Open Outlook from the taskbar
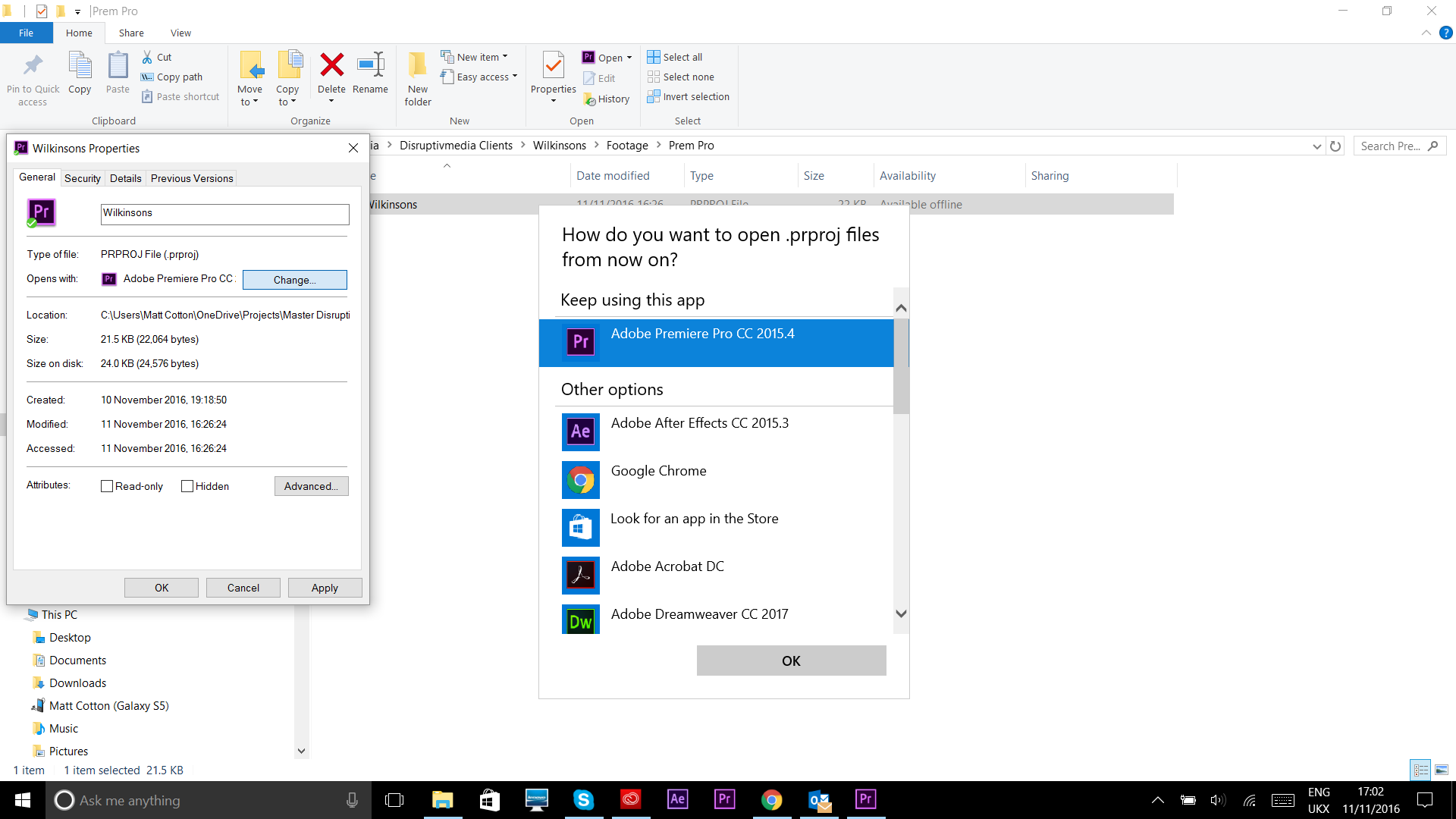Viewport: 1456px width, 819px height. pyautogui.click(x=819, y=799)
